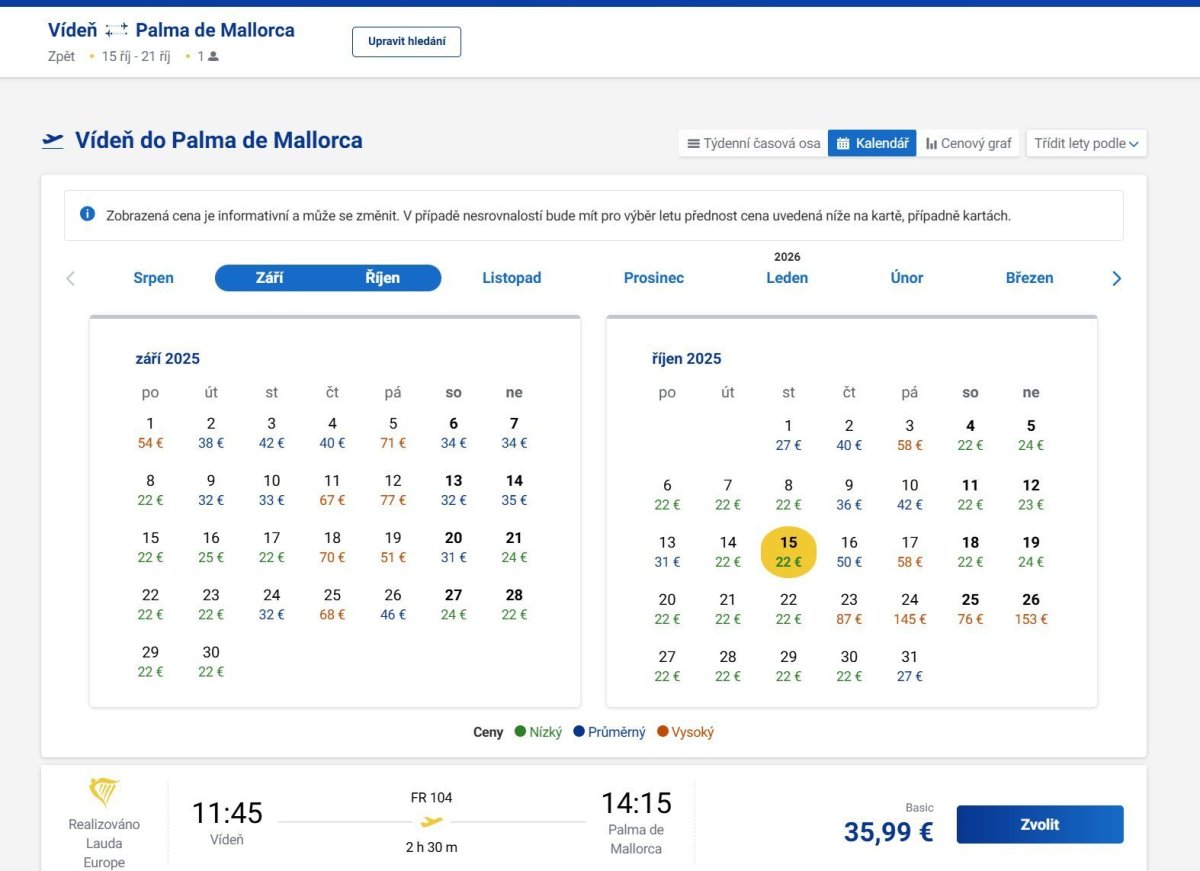Select the Listopad month tab

(x=511, y=278)
